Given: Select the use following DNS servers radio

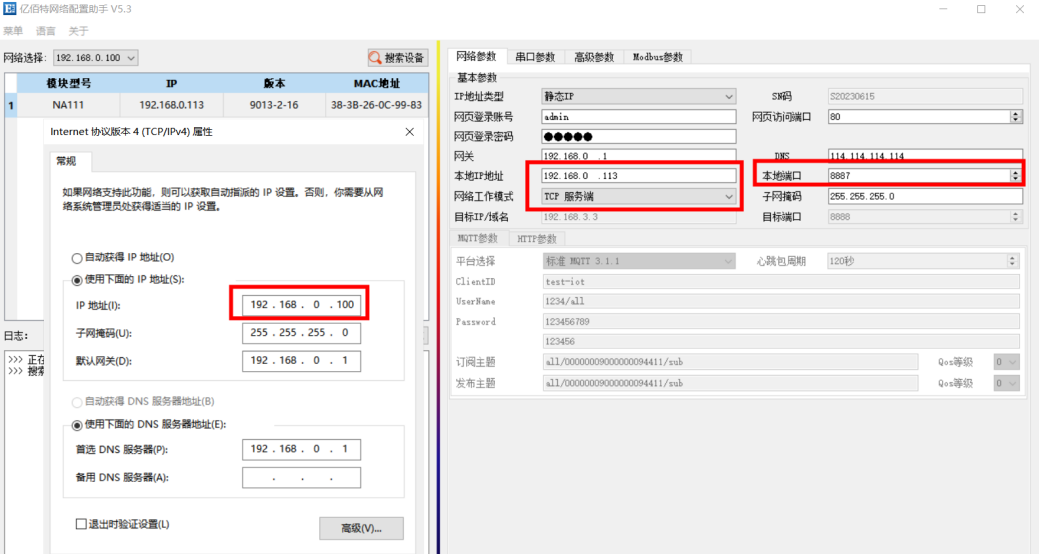Looking at the screenshot, I should click(76, 424).
